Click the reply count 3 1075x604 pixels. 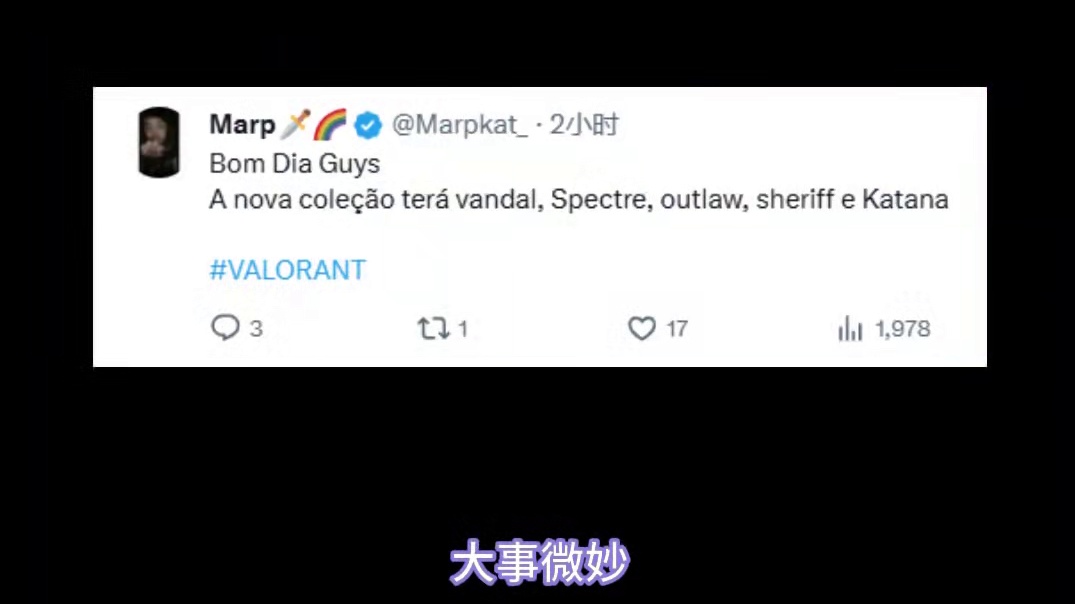click(256, 329)
